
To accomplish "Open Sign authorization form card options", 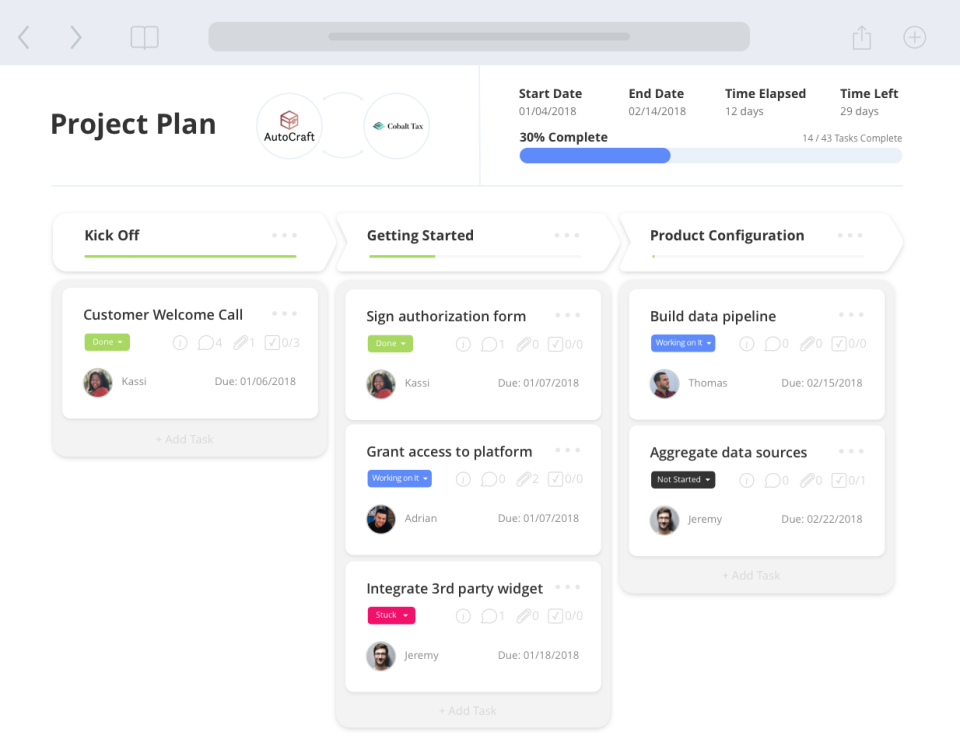I will (x=568, y=315).
